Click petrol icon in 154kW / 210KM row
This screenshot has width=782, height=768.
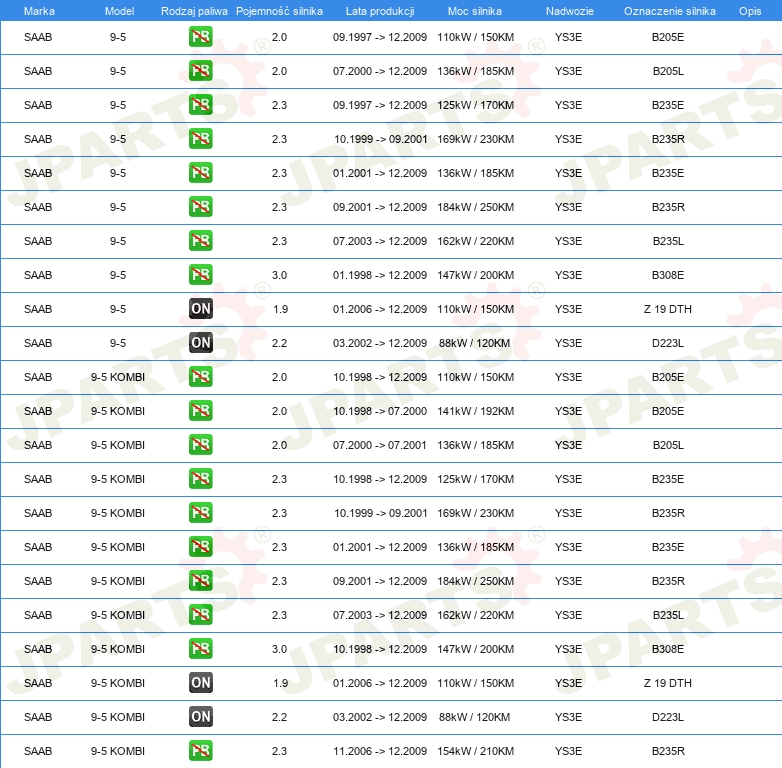(200, 751)
